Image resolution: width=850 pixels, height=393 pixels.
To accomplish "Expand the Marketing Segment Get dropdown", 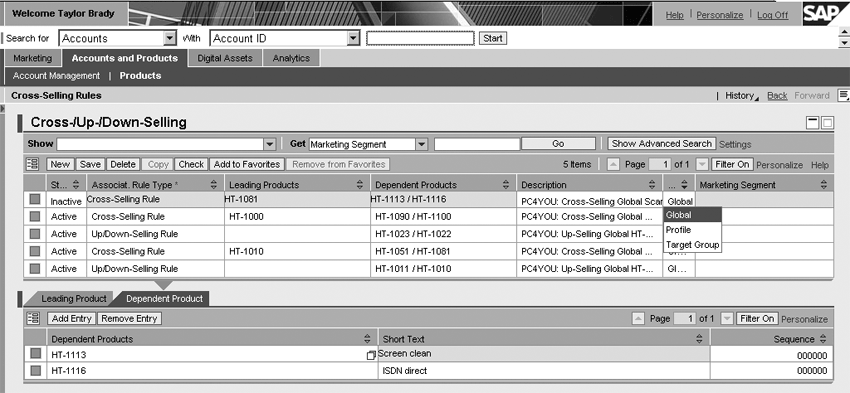I will coord(422,144).
